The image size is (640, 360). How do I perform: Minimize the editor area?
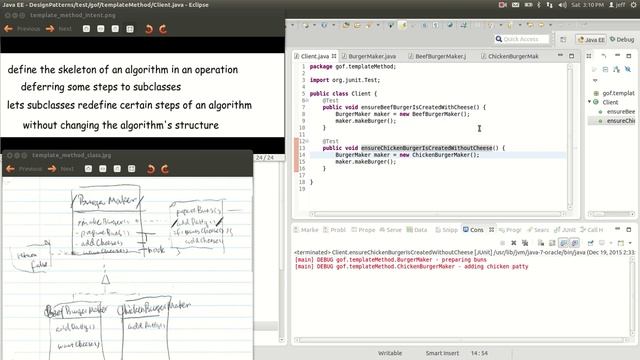coord(560,56)
